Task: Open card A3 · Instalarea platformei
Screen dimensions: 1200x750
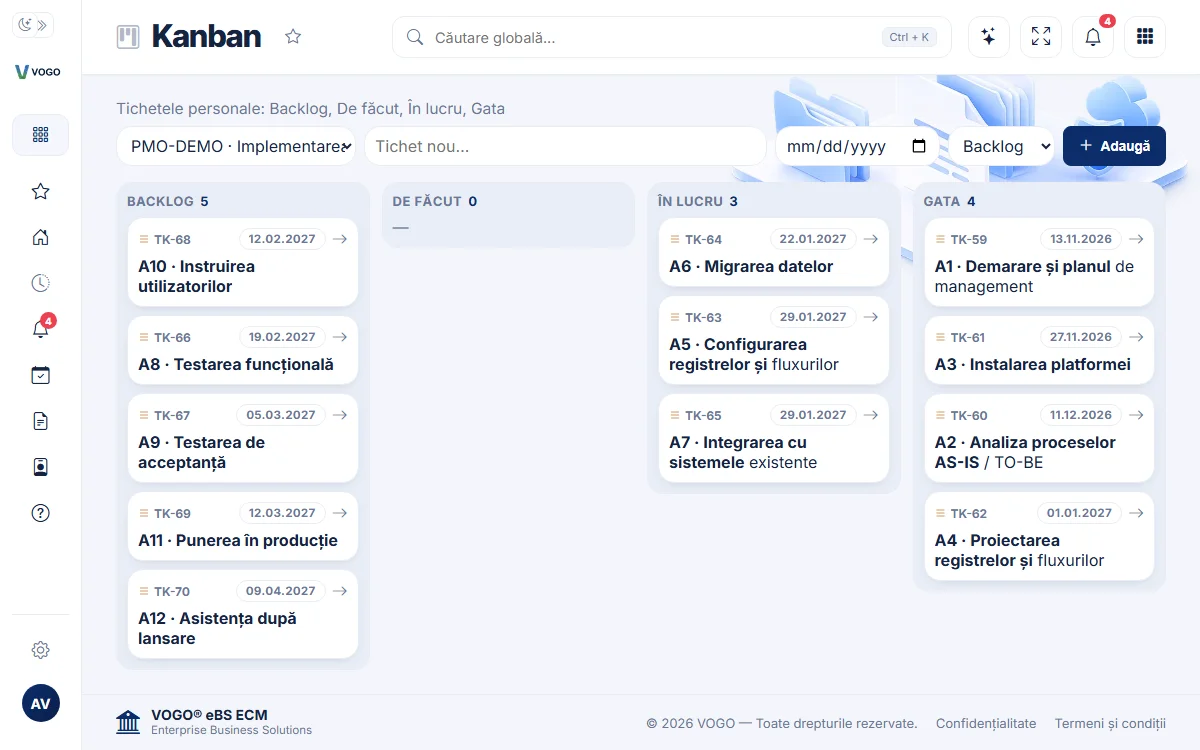Action: point(1039,351)
